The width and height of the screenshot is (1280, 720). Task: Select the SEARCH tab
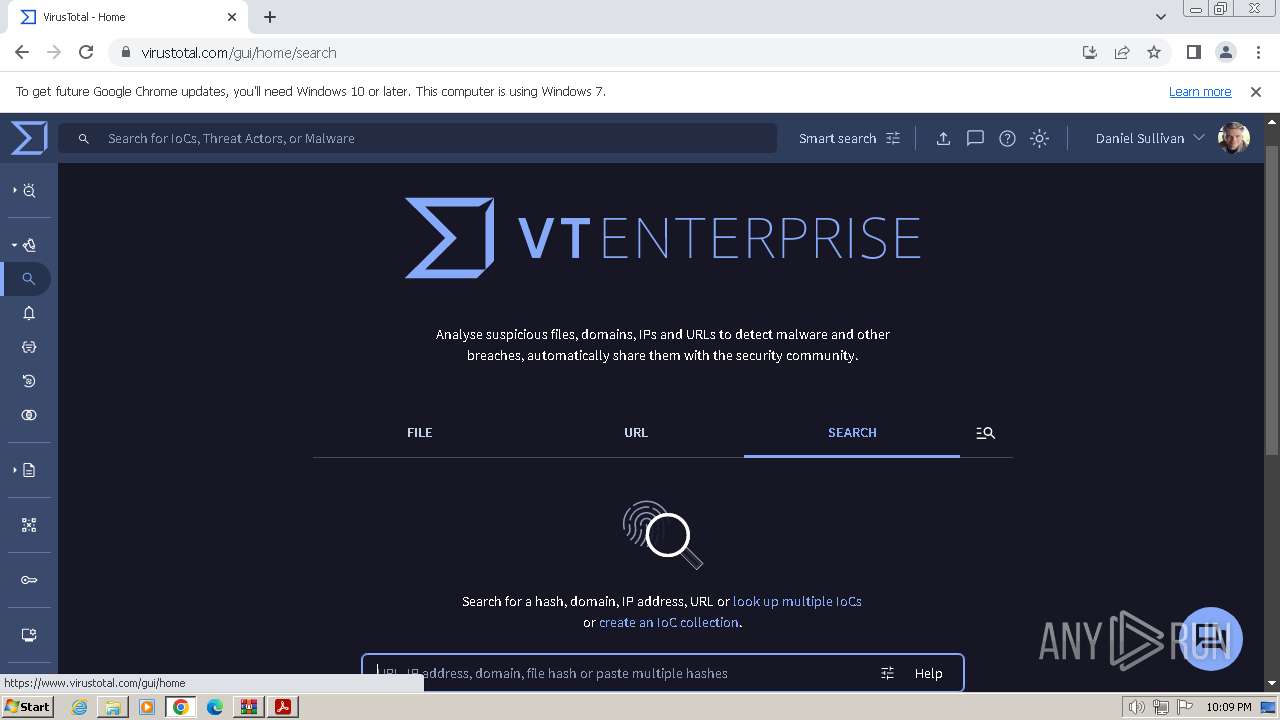[x=852, y=432]
